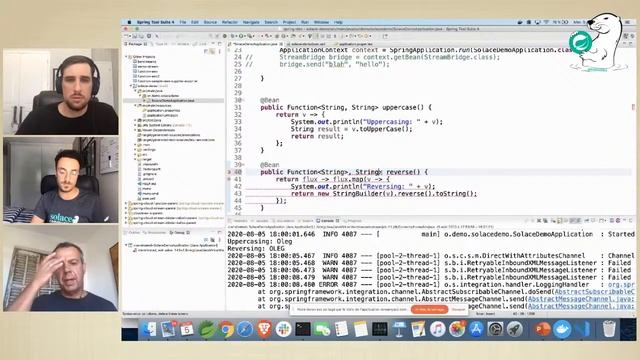Open the Music app in the Dock

437,329
